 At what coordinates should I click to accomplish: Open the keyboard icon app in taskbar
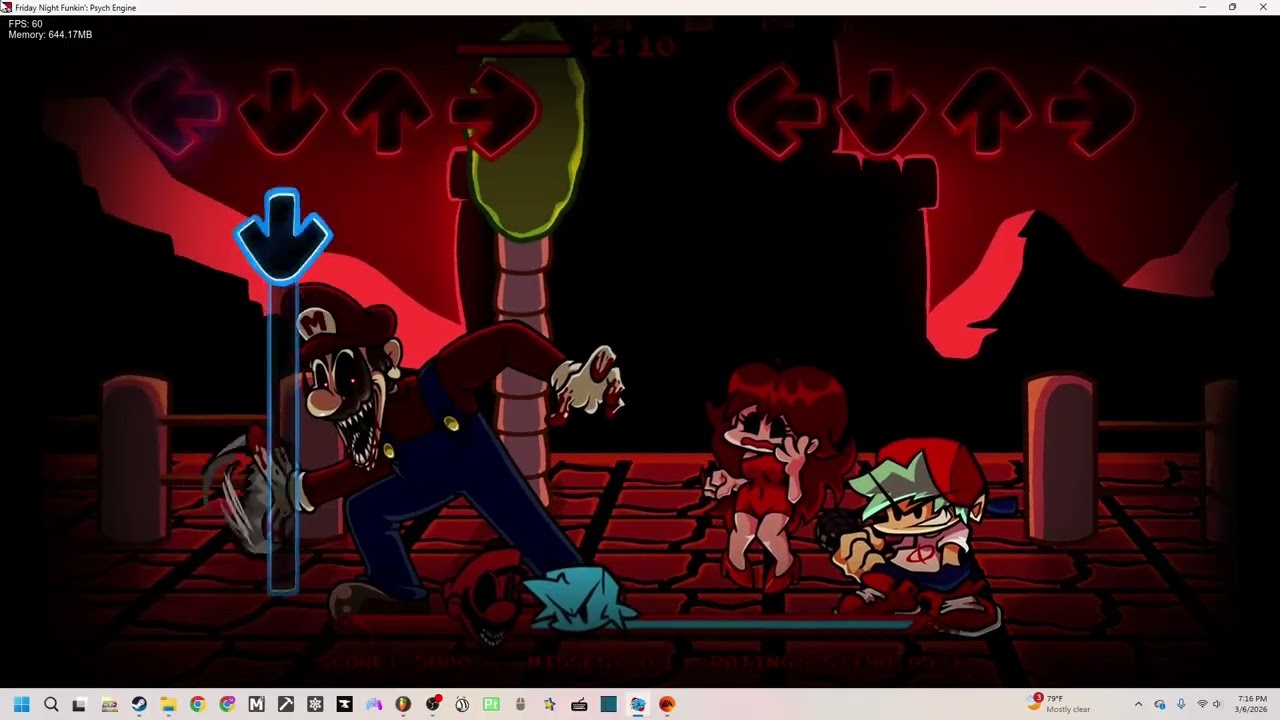click(x=579, y=704)
